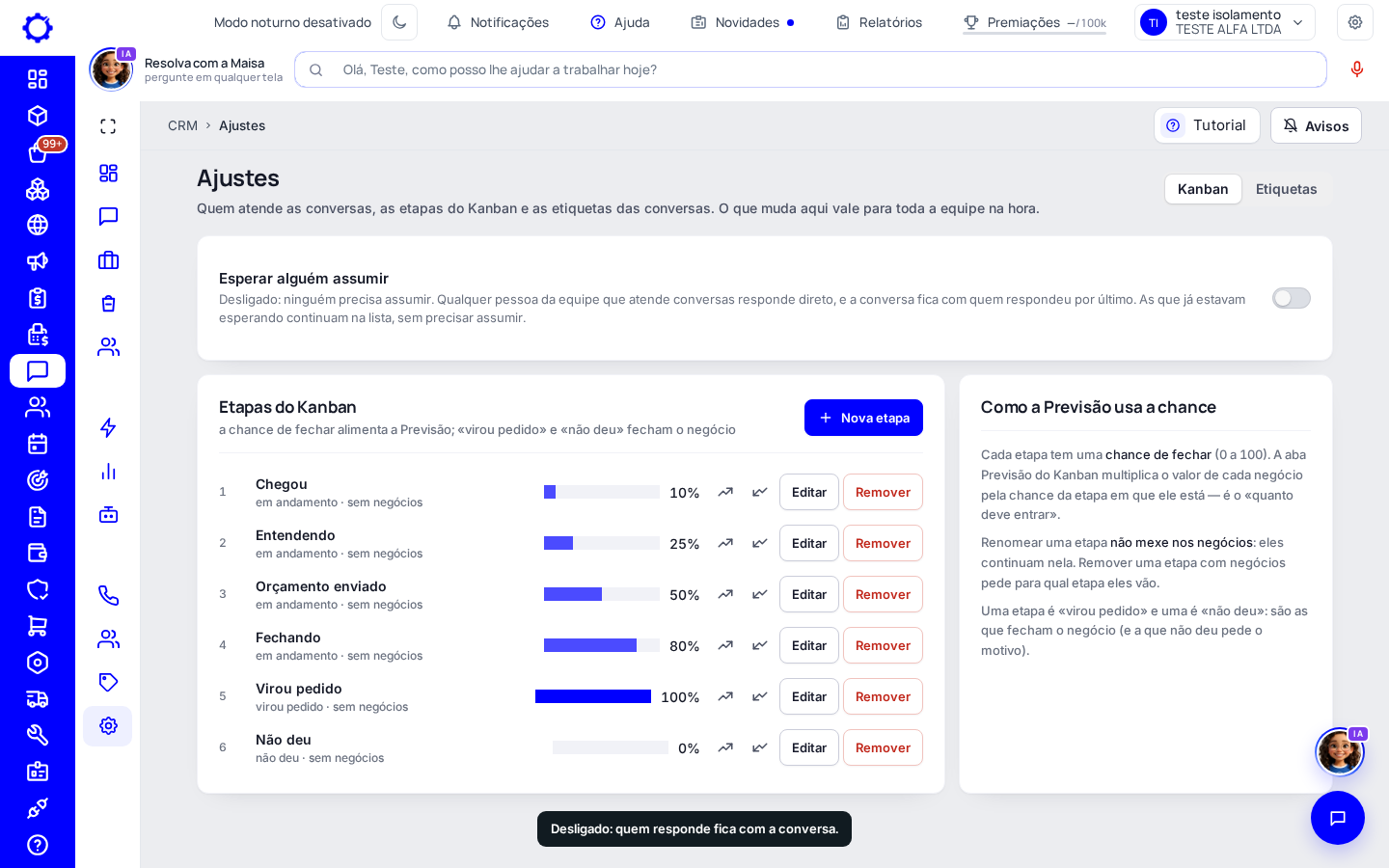Open the calendar icon in main sidebar
1389x868 pixels.
(x=38, y=444)
